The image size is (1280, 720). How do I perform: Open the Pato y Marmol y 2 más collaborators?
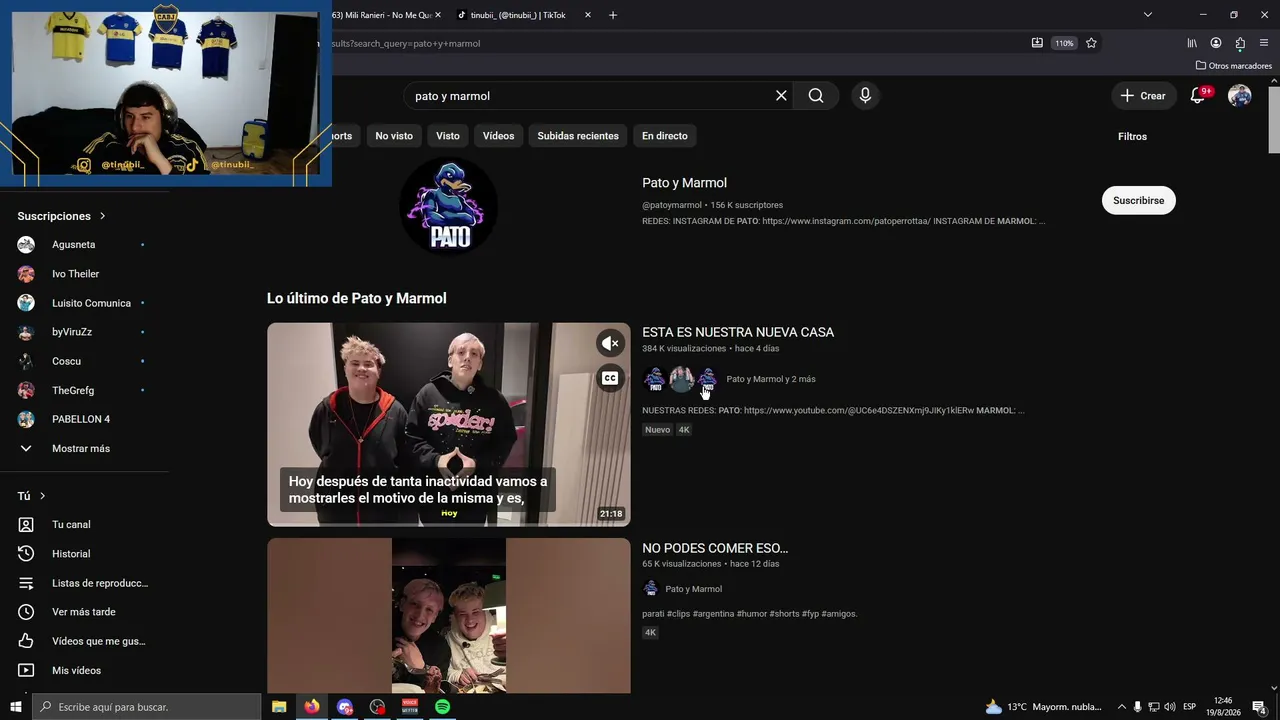point(771,379)
